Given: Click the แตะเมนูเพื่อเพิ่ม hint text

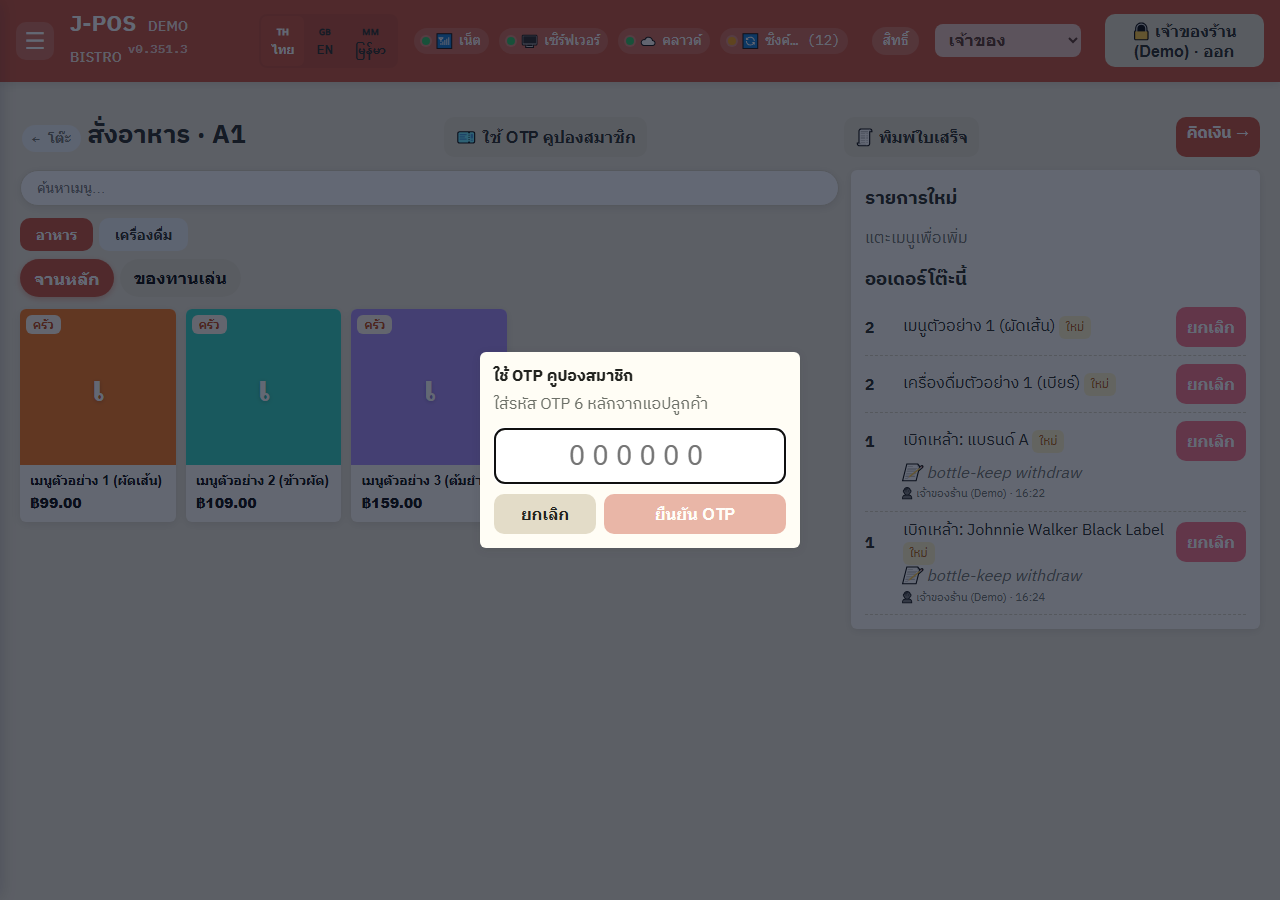Looking at the screenshot, I should (916, 238).
